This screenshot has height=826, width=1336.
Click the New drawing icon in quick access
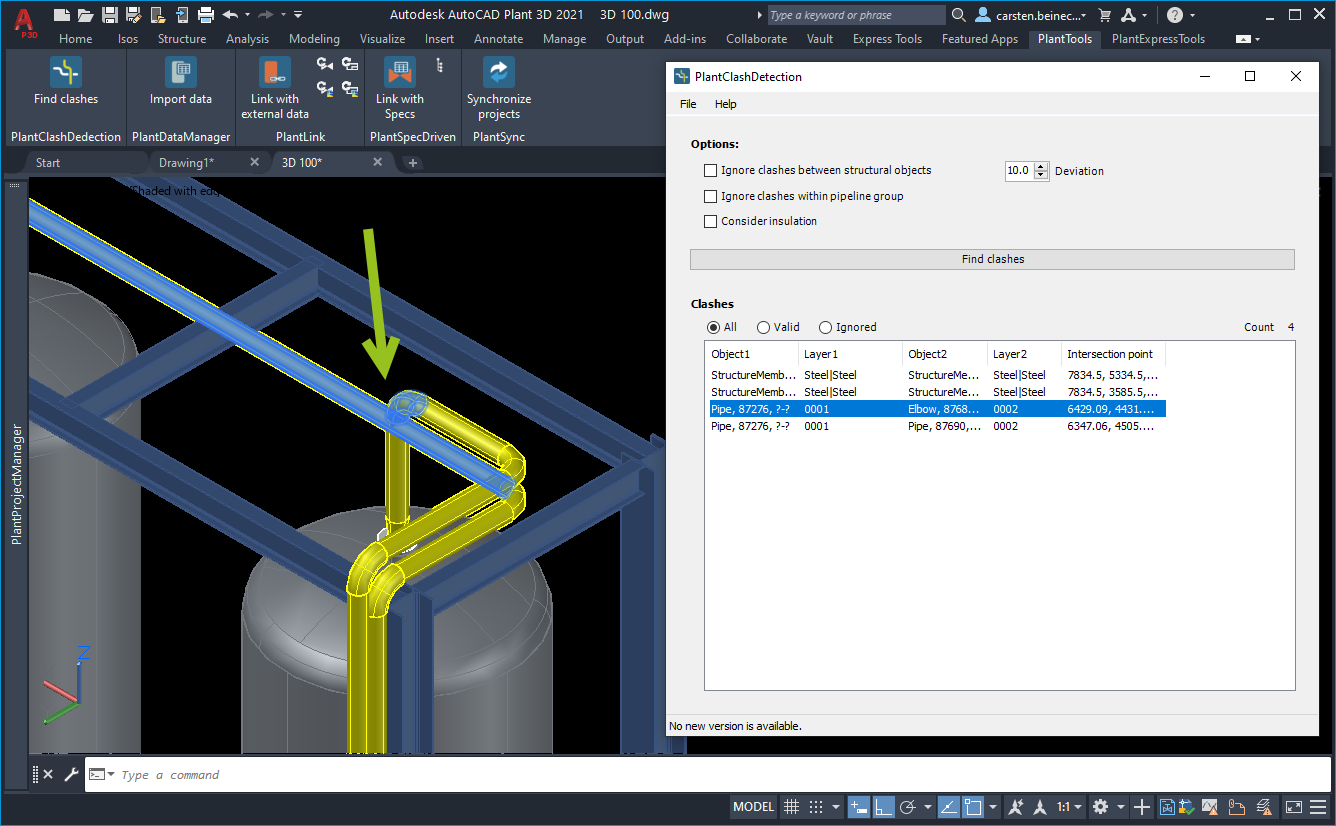tap(62, 15)
